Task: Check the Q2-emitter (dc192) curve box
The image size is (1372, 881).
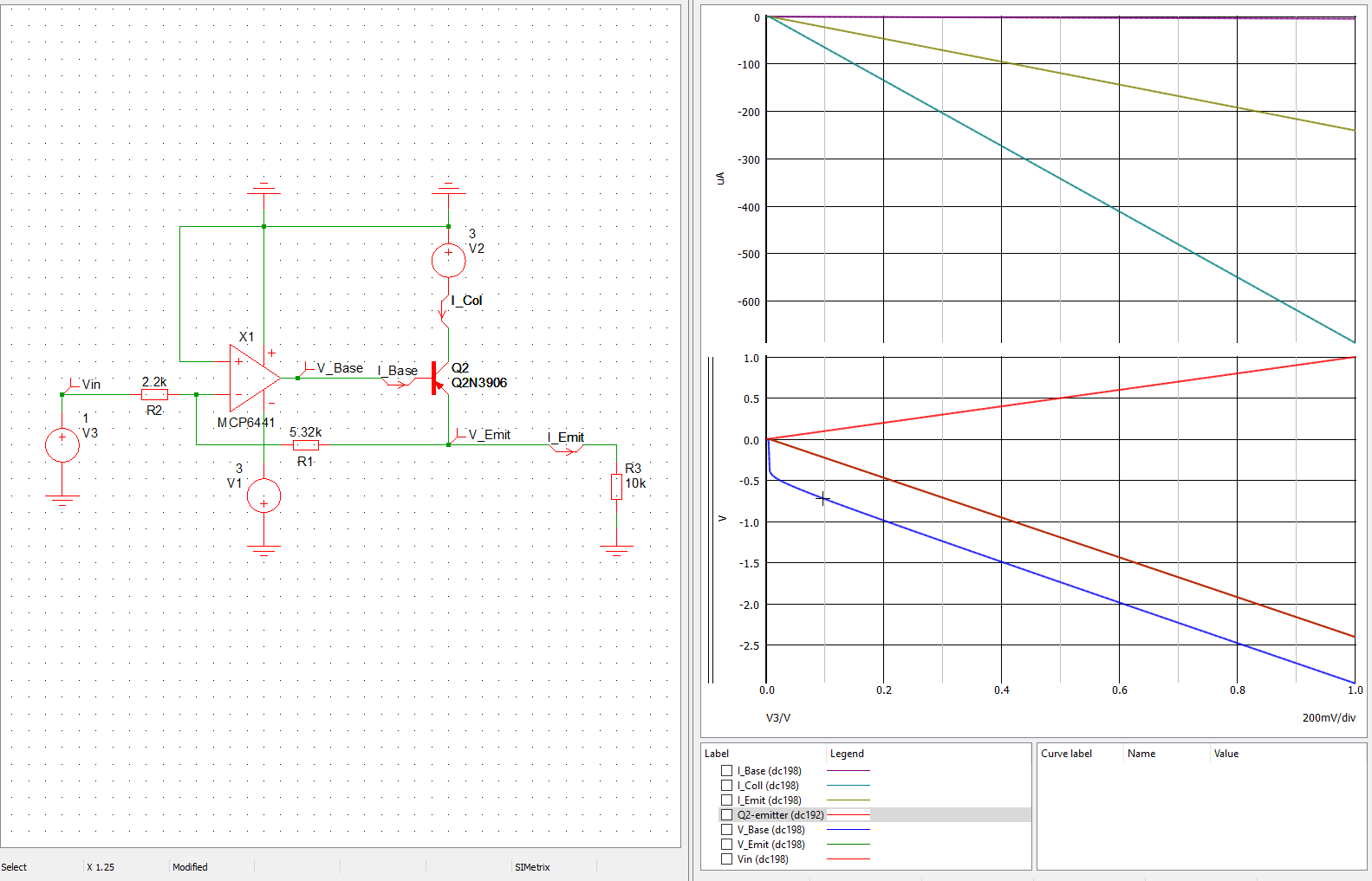Action: (727, 815)
